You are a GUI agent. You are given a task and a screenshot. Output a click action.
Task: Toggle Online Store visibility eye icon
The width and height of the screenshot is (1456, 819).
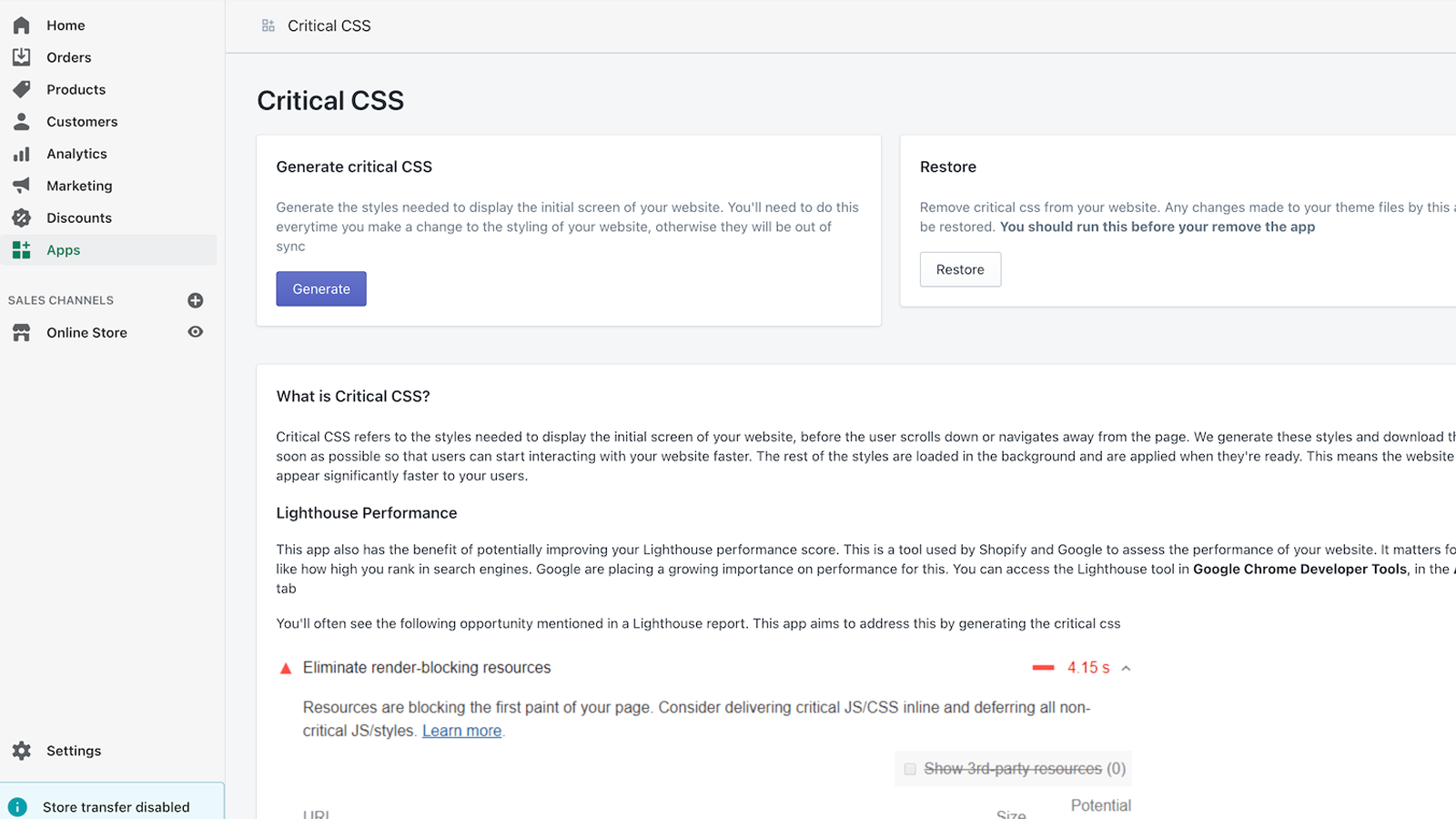[195, 332]
